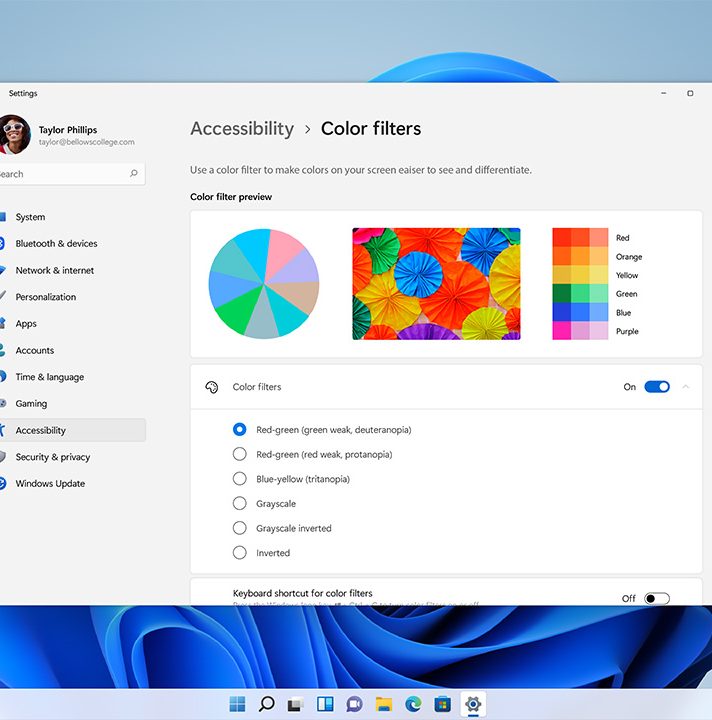
Task: Open Accounts settings category
Action: click(35, 350)
